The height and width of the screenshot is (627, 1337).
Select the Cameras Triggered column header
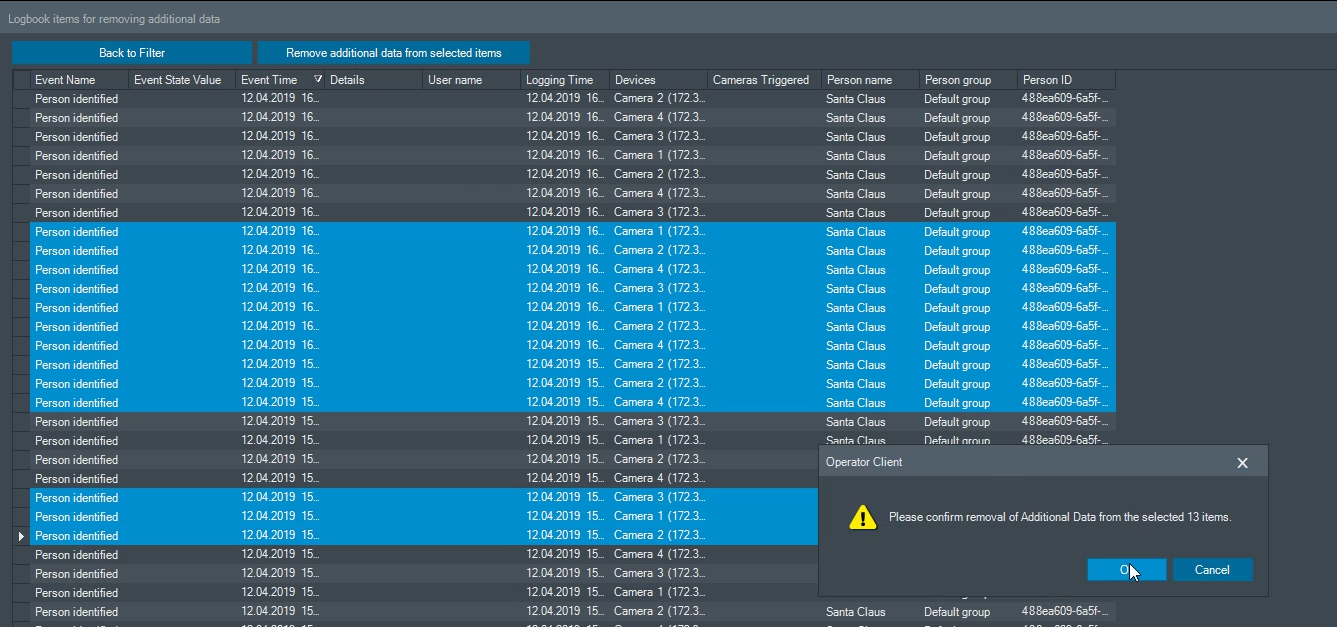point(760,80)
